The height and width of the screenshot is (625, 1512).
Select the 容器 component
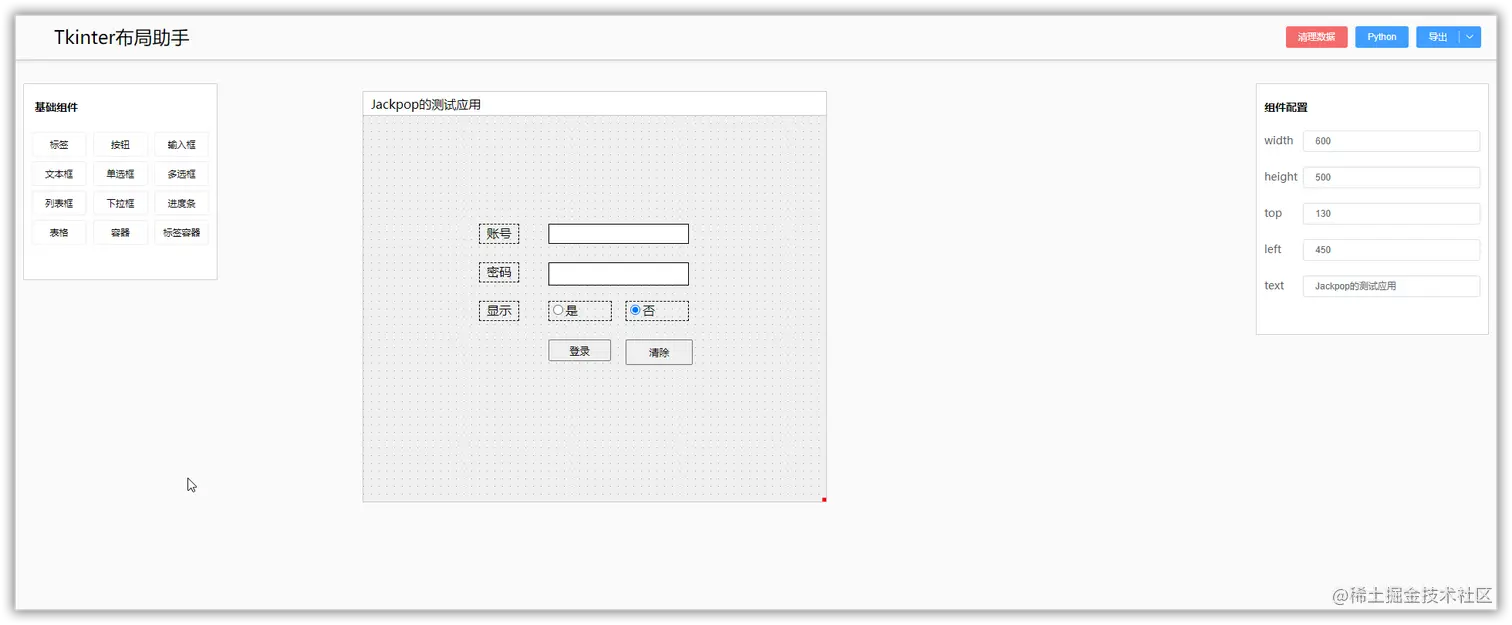[120, 233]
